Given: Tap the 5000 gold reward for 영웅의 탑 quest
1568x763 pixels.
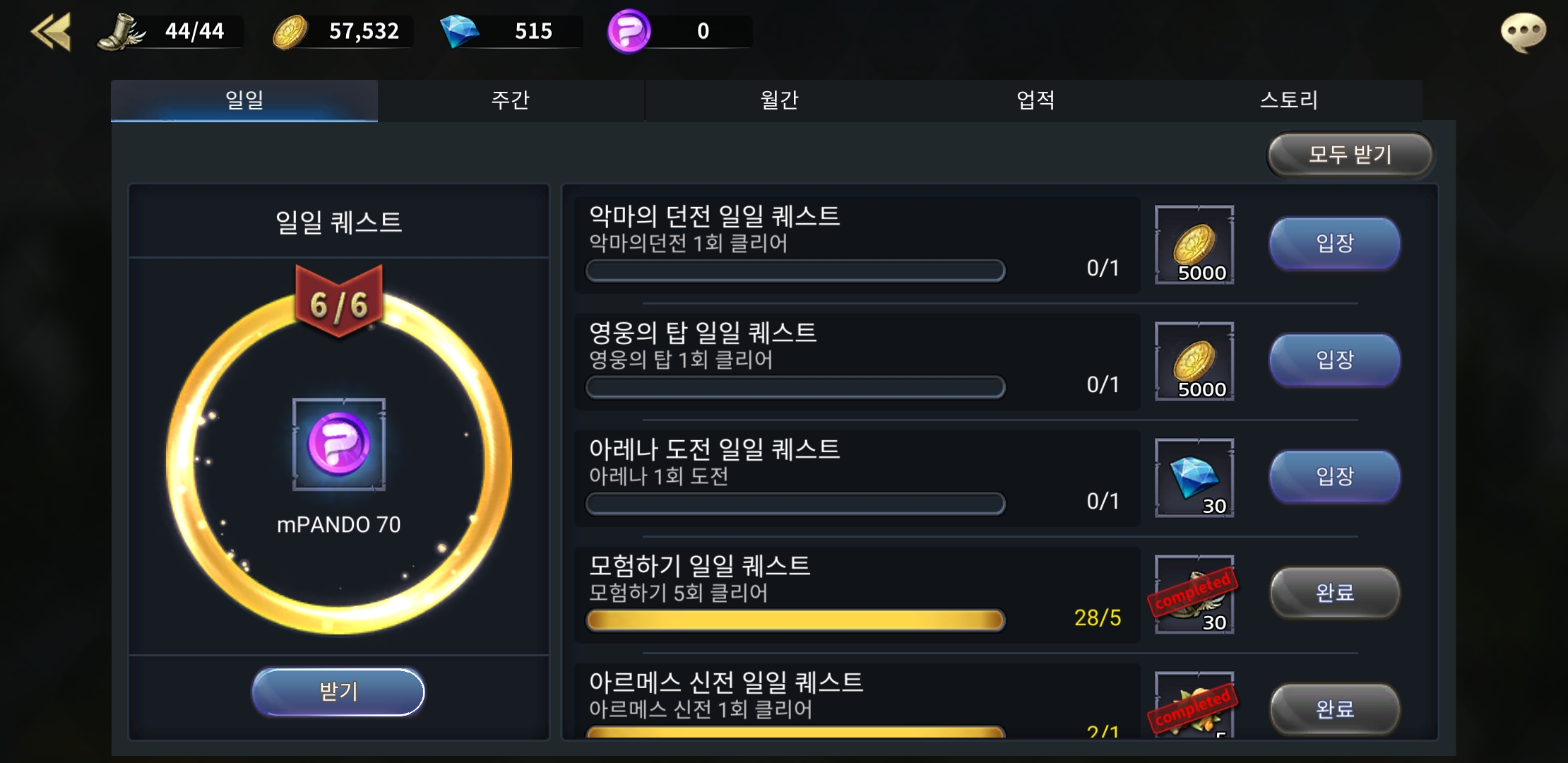Looking at the screenshot, I should (1194, 361).
